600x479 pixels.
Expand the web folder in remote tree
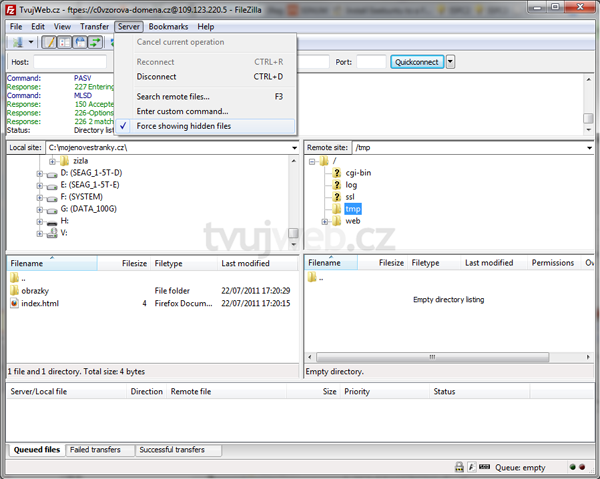(324, 222)
